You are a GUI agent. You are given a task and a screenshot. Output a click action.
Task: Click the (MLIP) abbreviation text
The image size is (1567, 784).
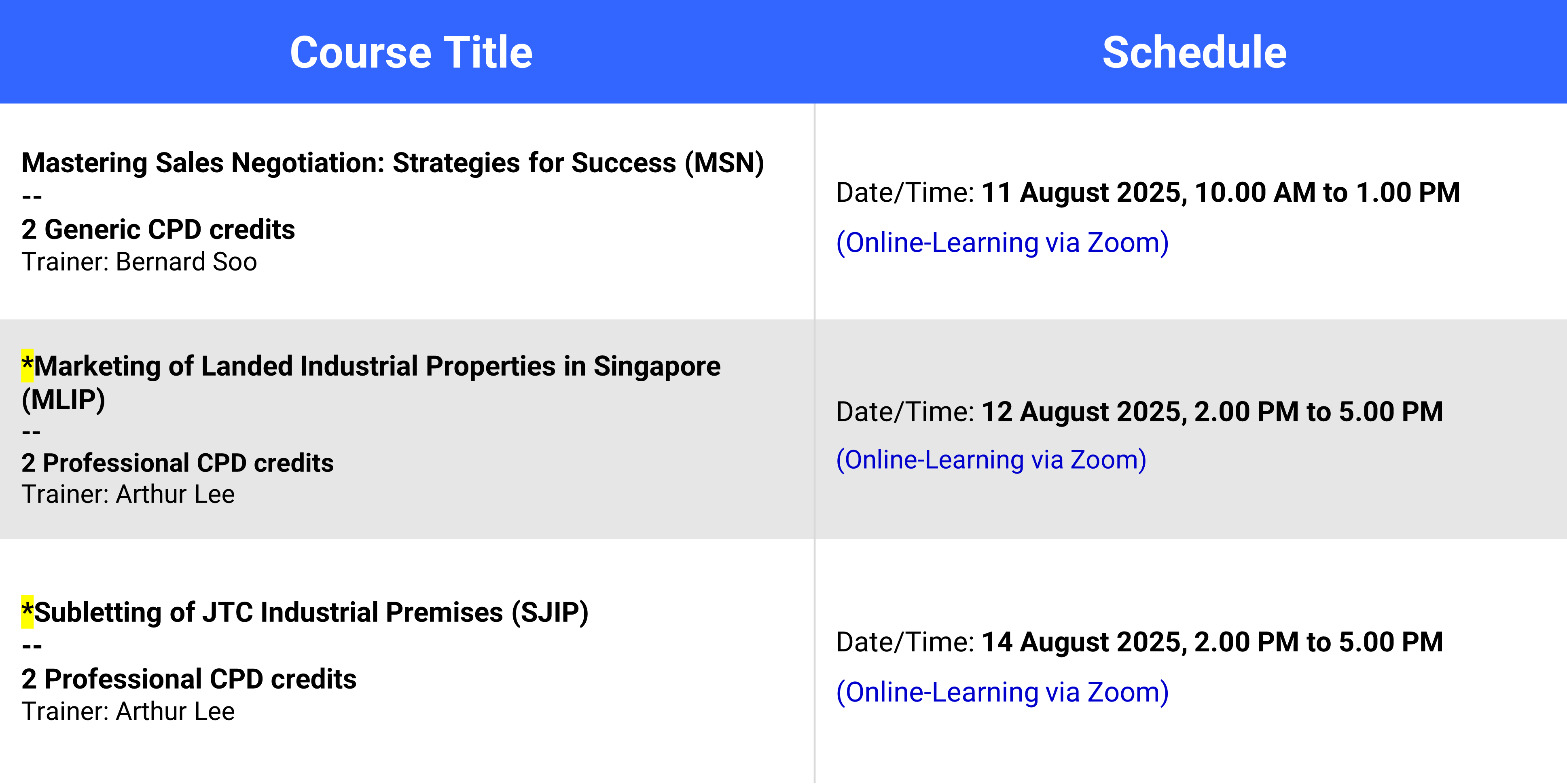[x=63, y=400]
